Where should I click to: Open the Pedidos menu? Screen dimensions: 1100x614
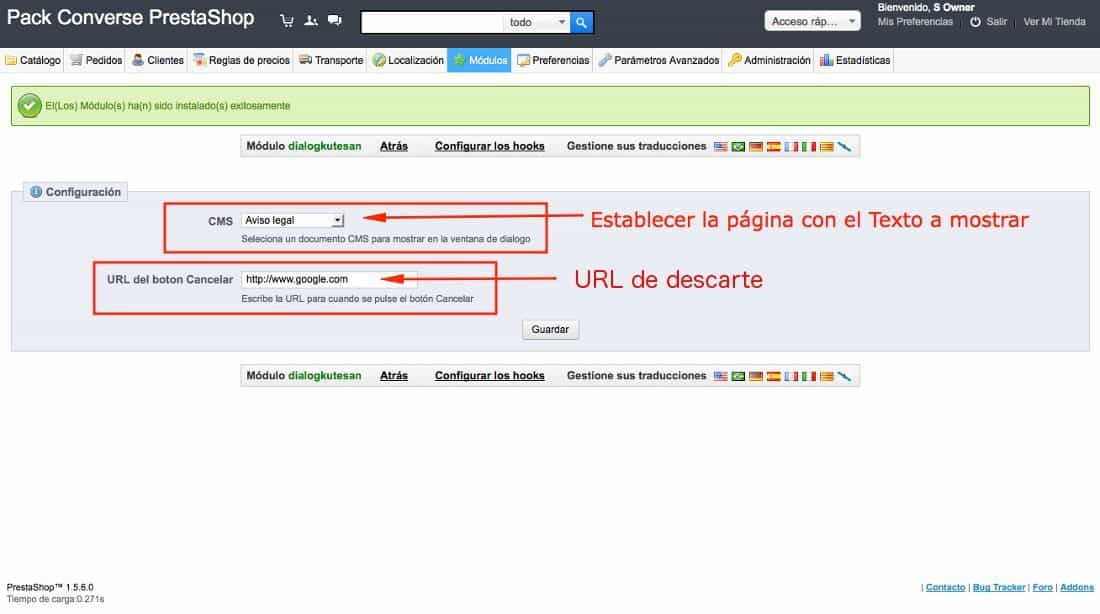pos(97,60)
